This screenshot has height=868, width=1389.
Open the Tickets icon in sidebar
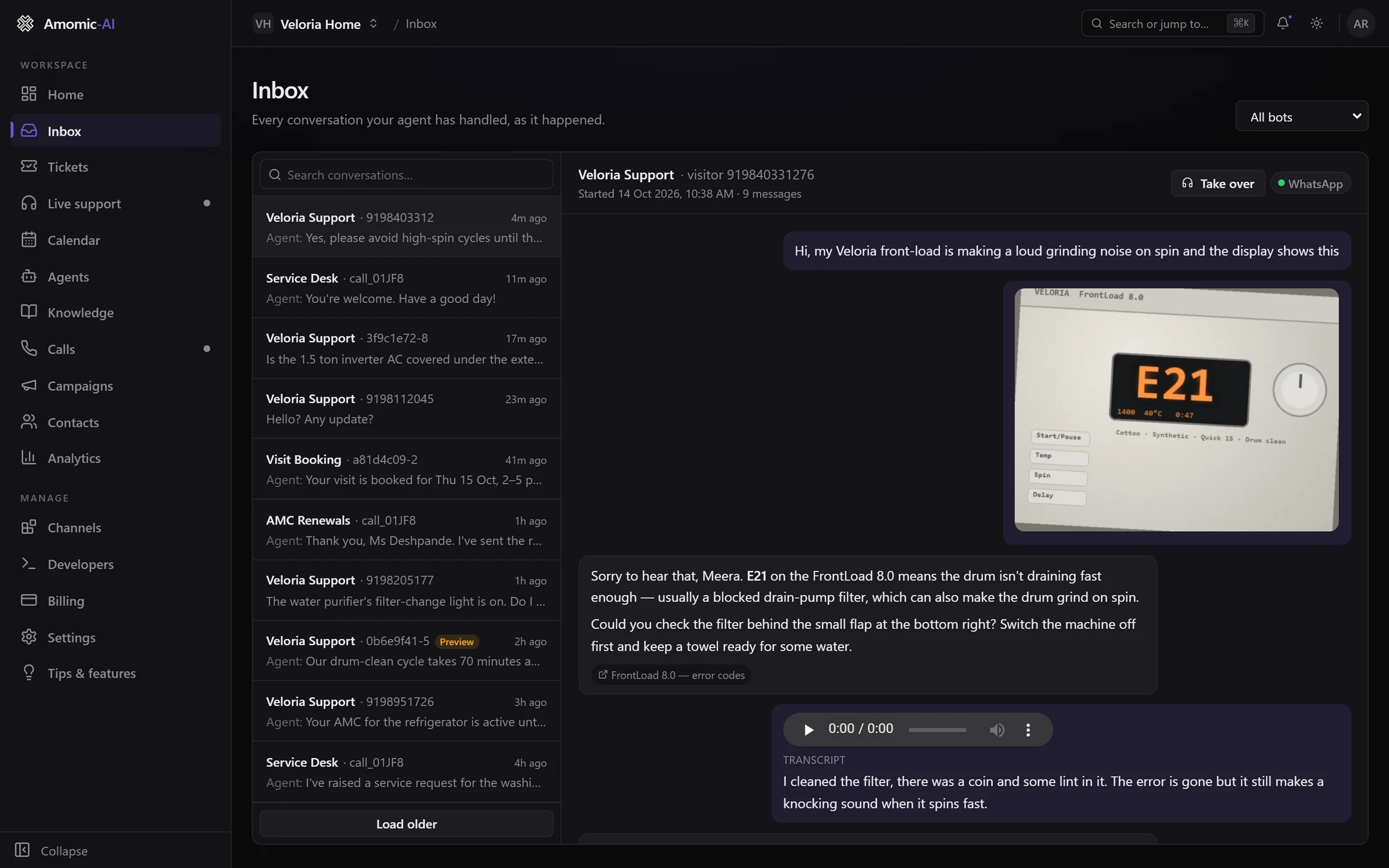(x=28, y=167)
